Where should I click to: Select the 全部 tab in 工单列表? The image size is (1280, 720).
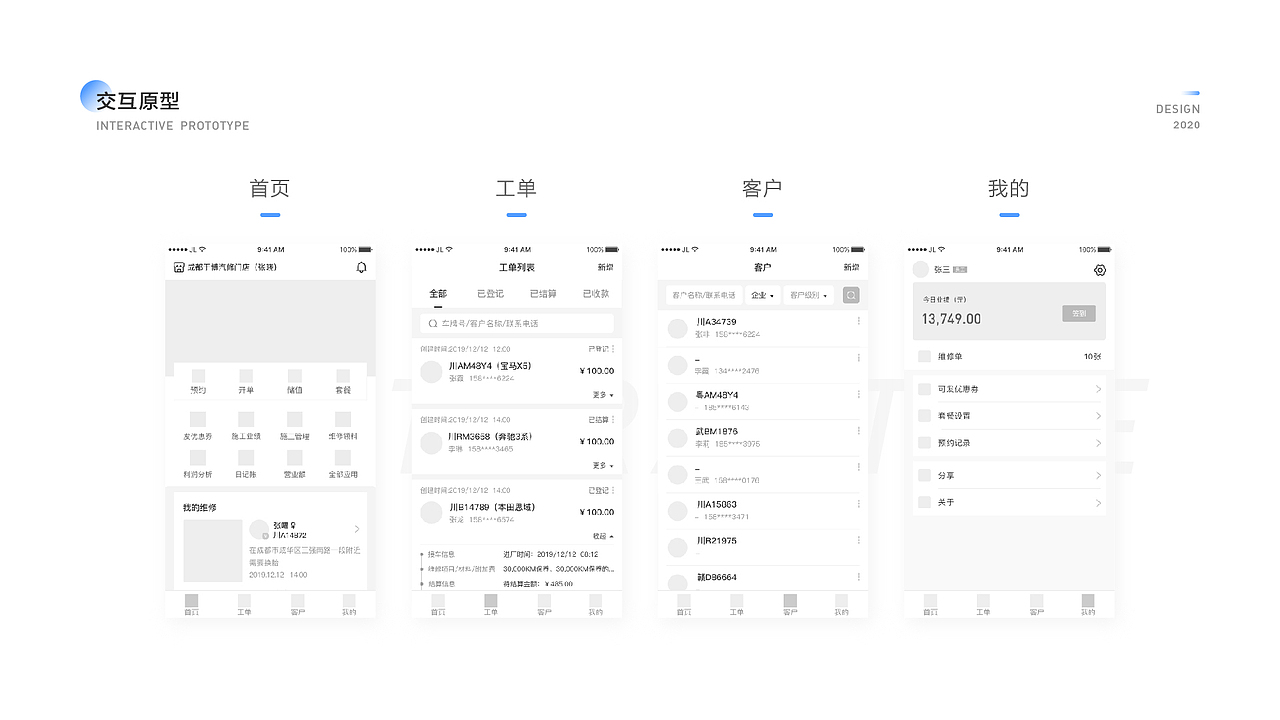438,294
